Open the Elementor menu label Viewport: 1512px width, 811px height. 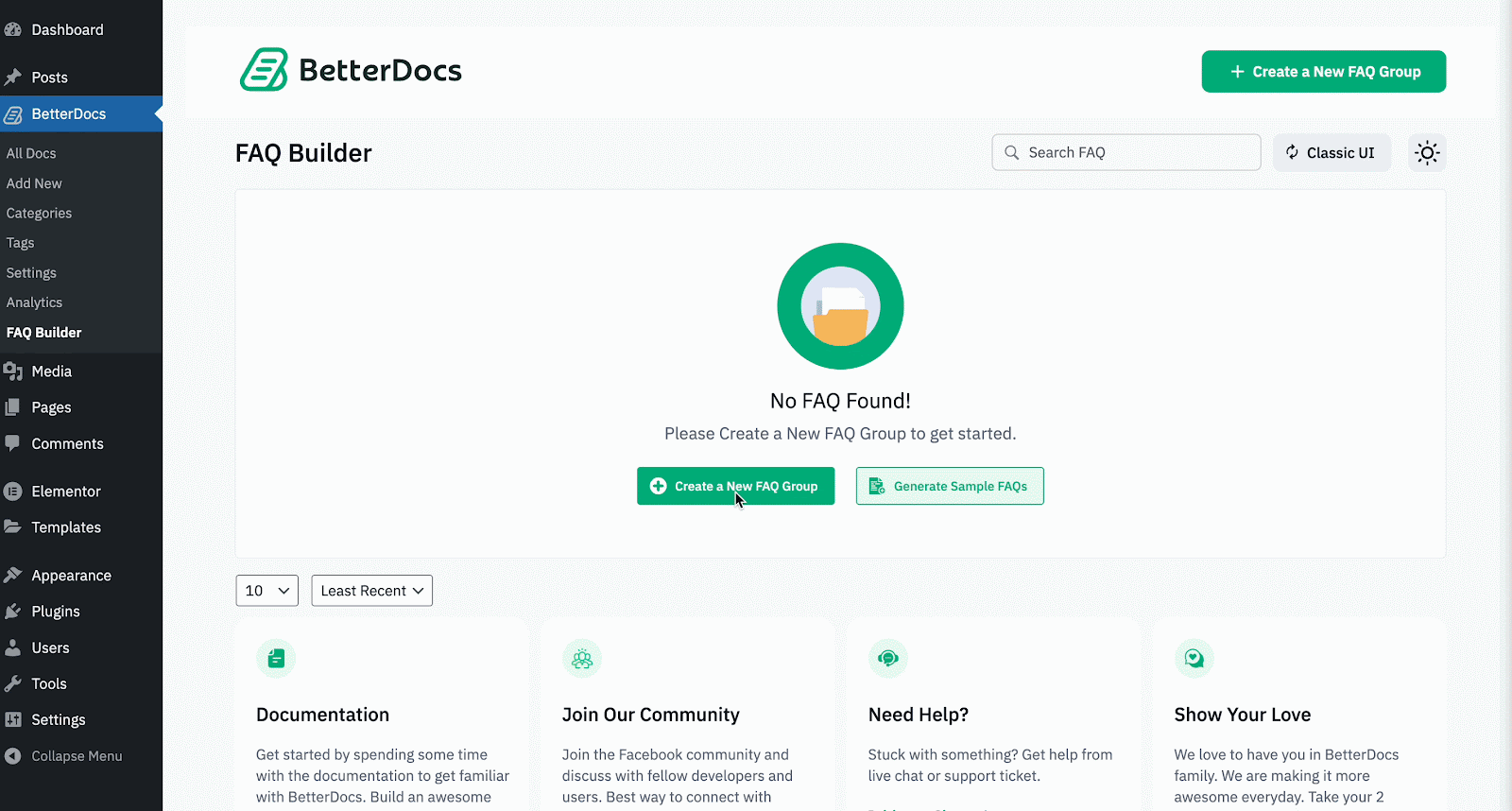coord(66,492)
